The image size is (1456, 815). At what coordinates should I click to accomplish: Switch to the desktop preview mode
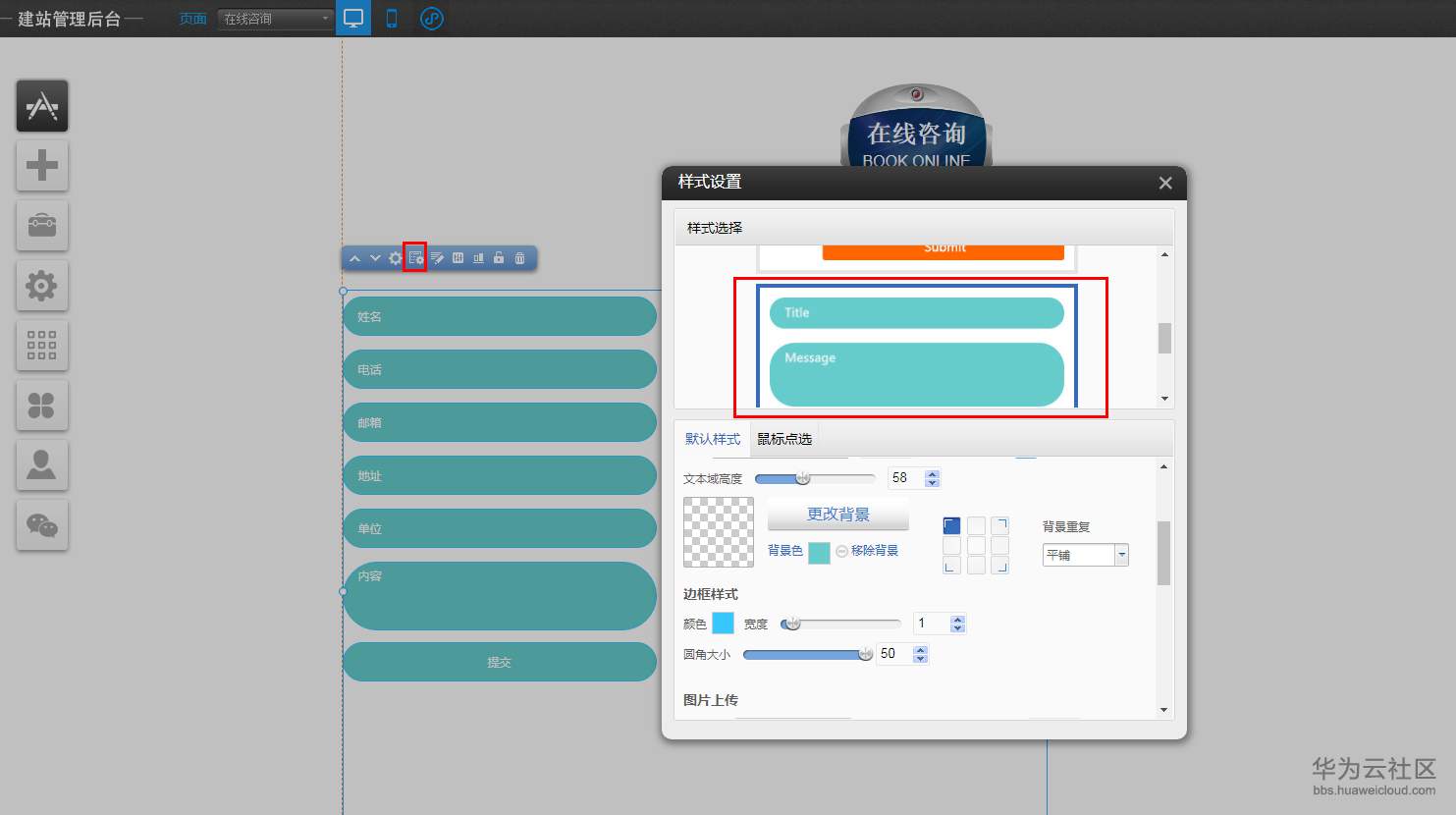353,18
